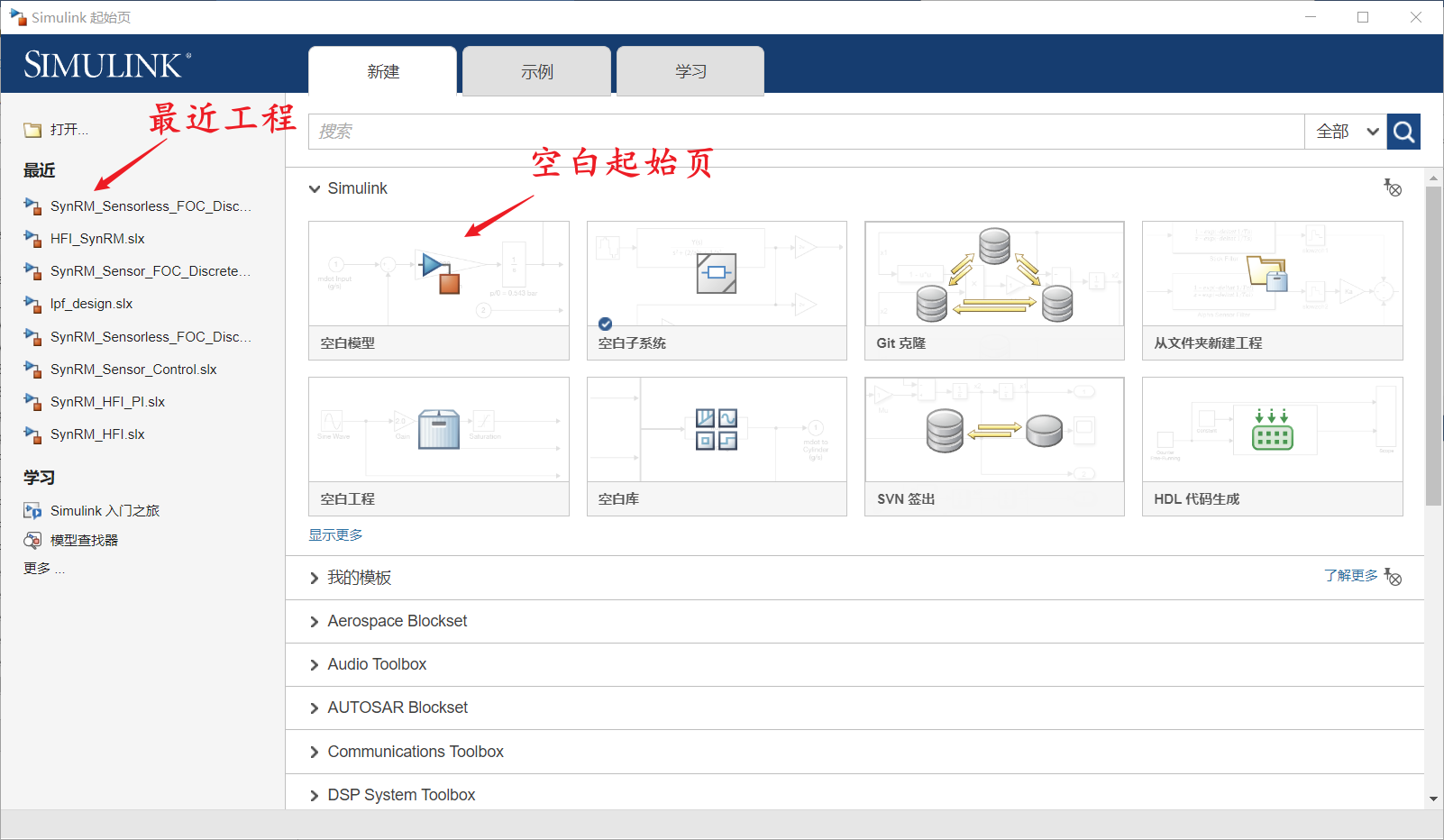The width and height of the screenshot is (1444, 840).
Task: Expand the Aerospace Blockset section
Action: pos(315,622)
